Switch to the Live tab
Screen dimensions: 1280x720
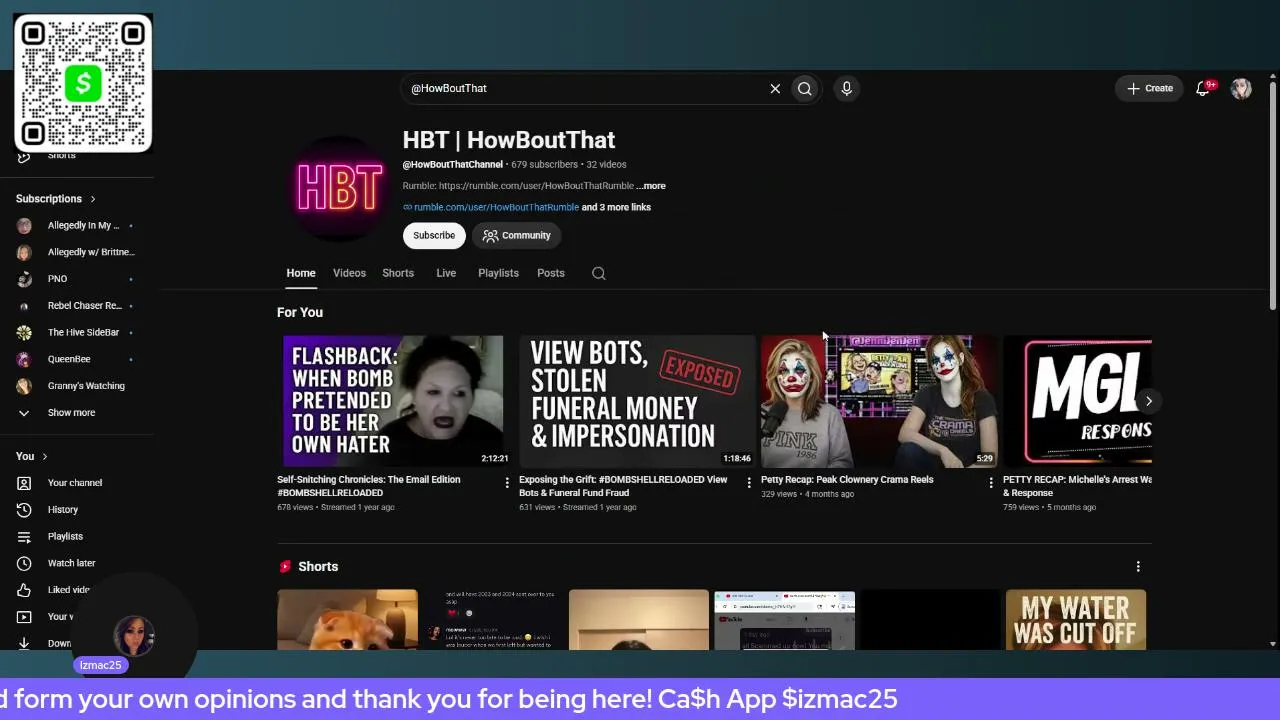tap(446, 273)
